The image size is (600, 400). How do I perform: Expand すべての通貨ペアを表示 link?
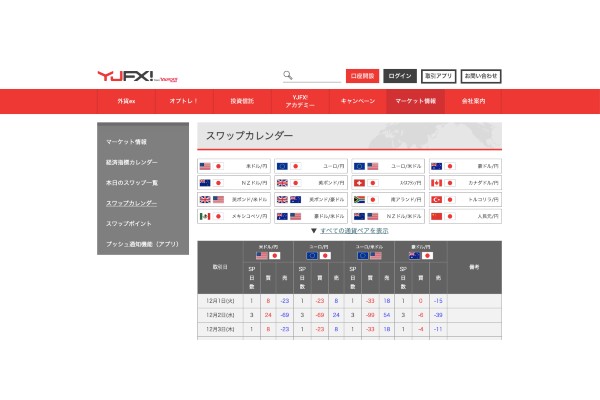coord(354,231)
